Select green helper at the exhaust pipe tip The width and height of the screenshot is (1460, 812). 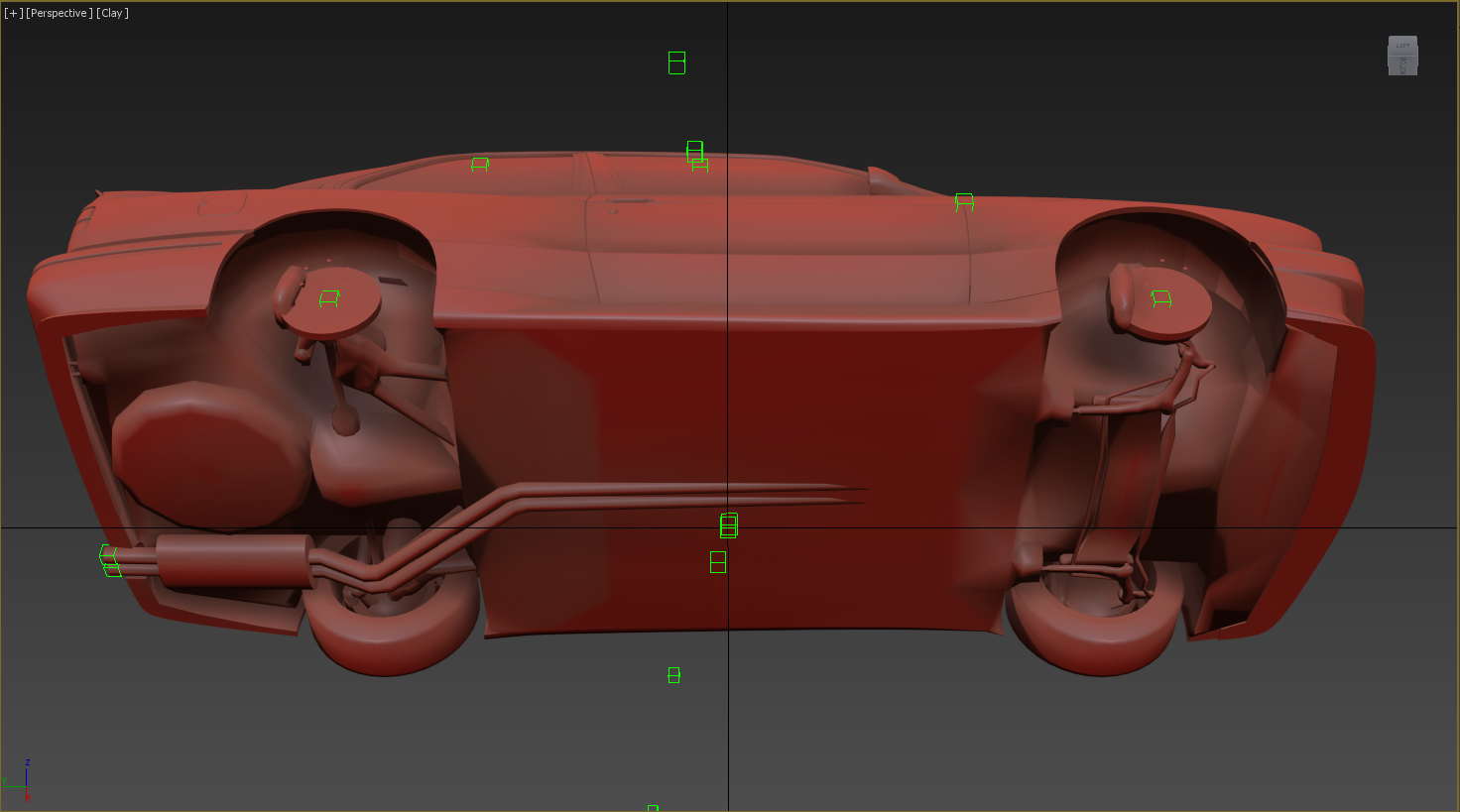(109, 560)
